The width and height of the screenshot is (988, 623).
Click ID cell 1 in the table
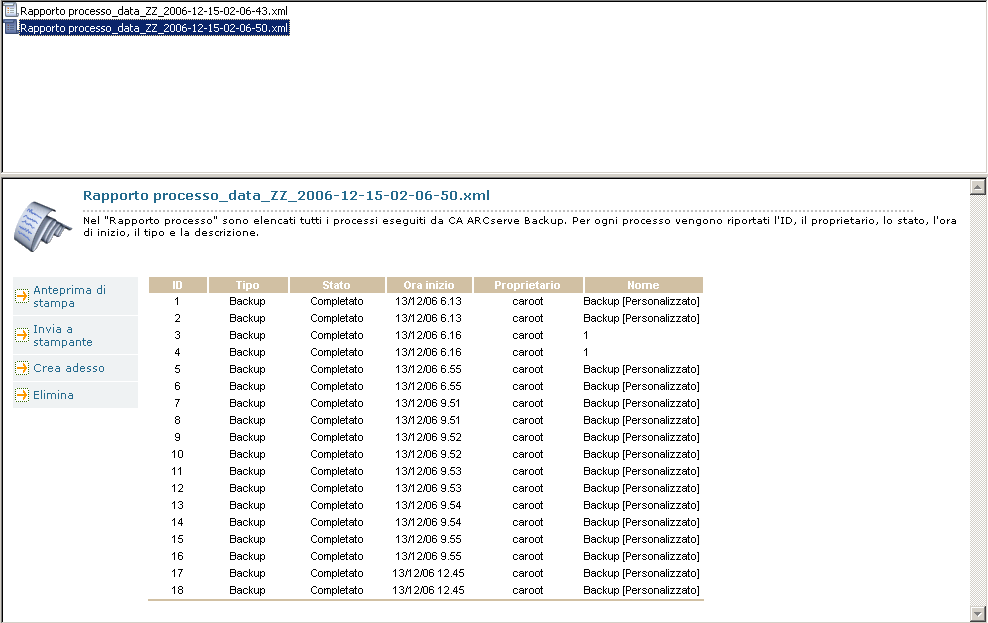(178, 302)
